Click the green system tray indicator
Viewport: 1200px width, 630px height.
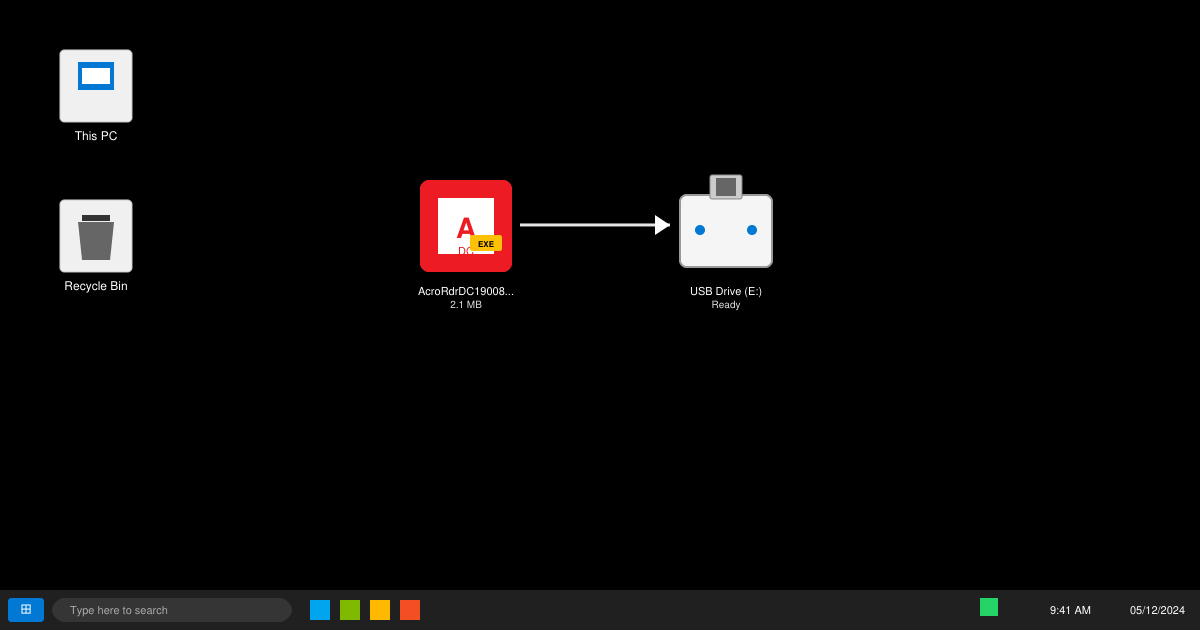pyautogui.click(x=989, y=607)
